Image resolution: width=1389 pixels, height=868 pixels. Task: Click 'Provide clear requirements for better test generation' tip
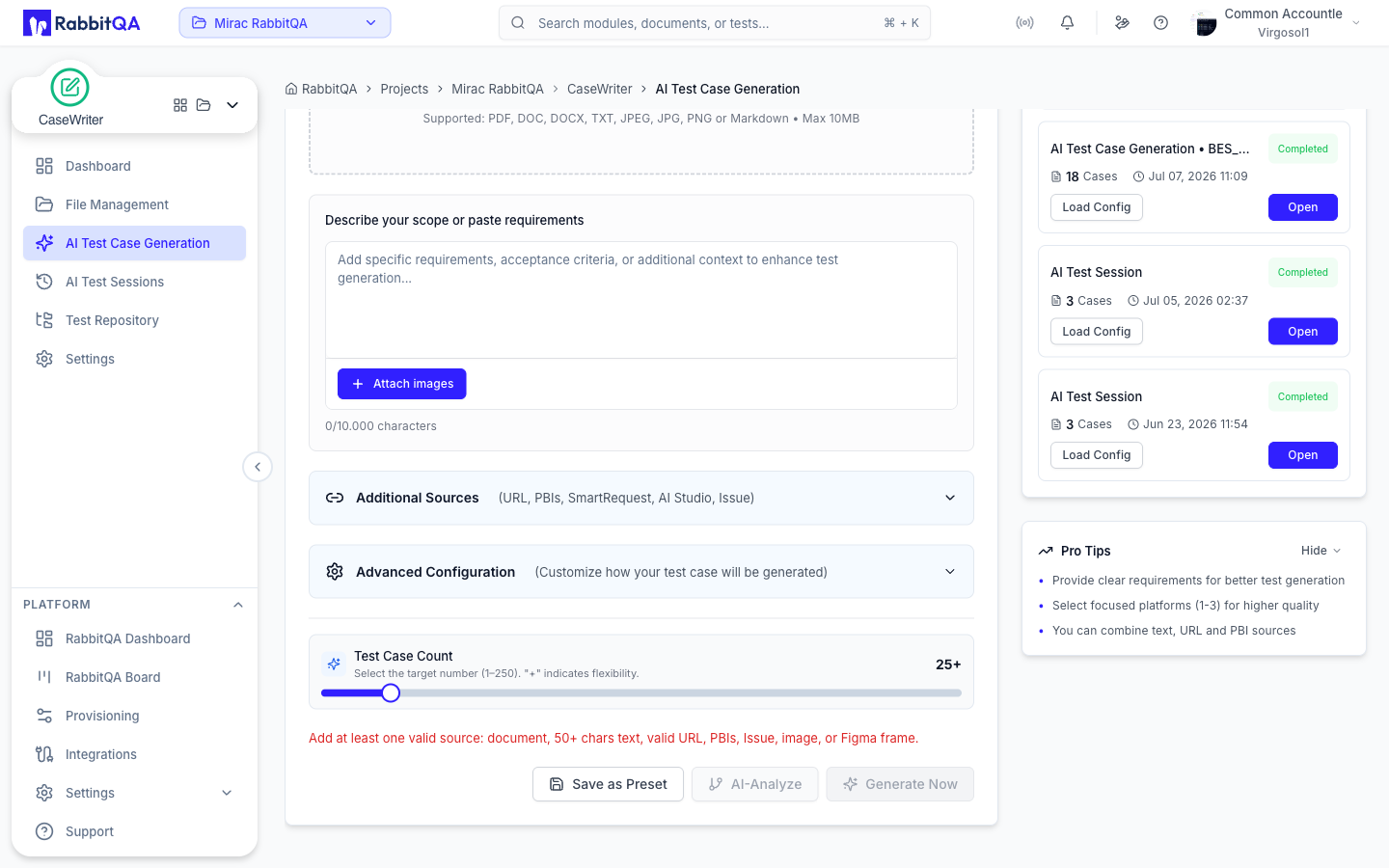coord(1199,581)
